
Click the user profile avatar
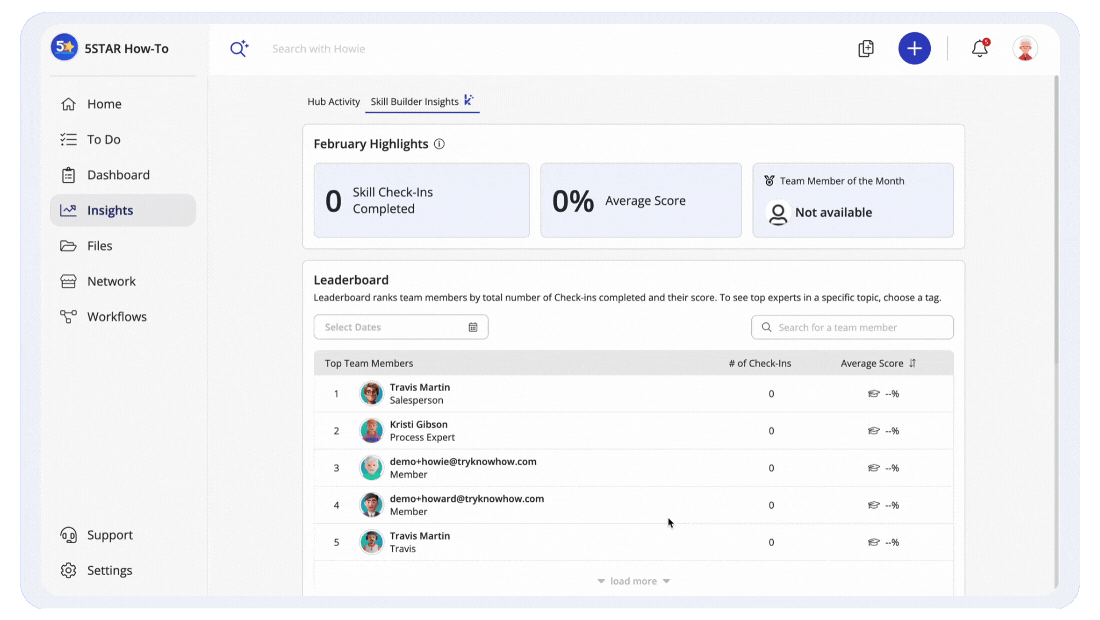pyautogui.click(x=1025, y=48)
